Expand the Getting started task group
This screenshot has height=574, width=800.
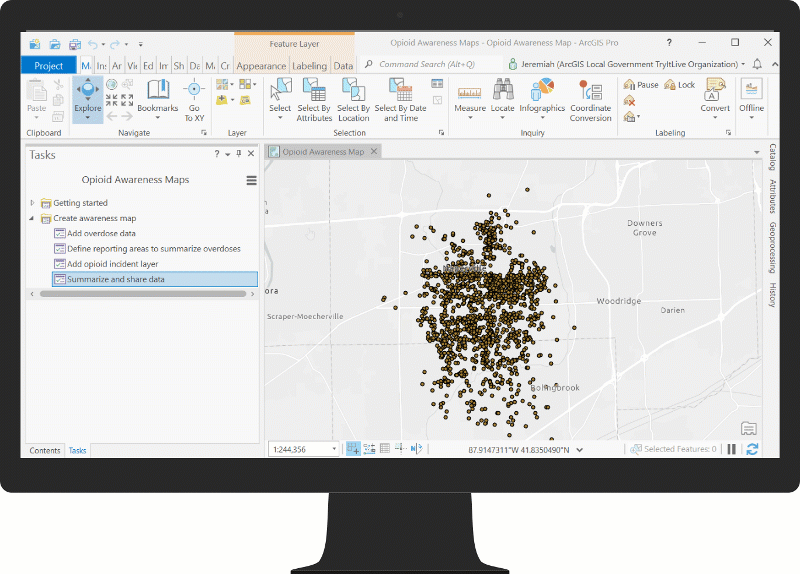33,203
